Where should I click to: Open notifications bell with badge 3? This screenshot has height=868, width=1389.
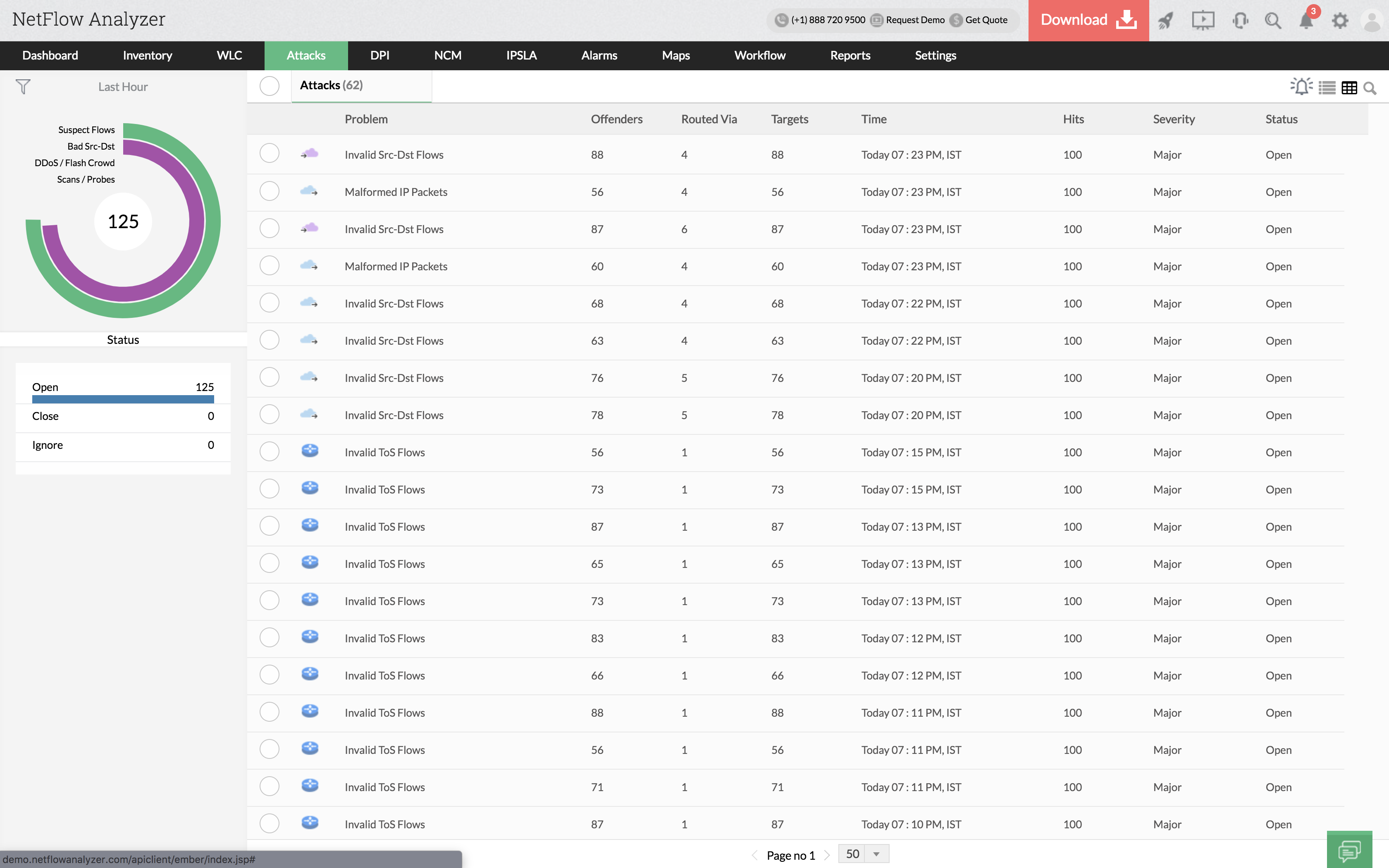tap(1306, 21)
